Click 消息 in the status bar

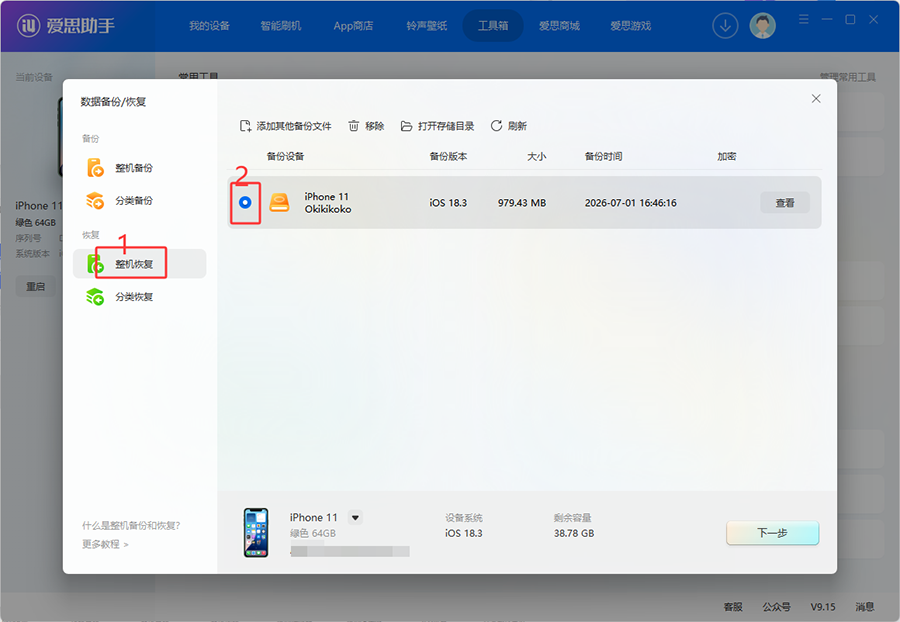(x=865, y=607)
